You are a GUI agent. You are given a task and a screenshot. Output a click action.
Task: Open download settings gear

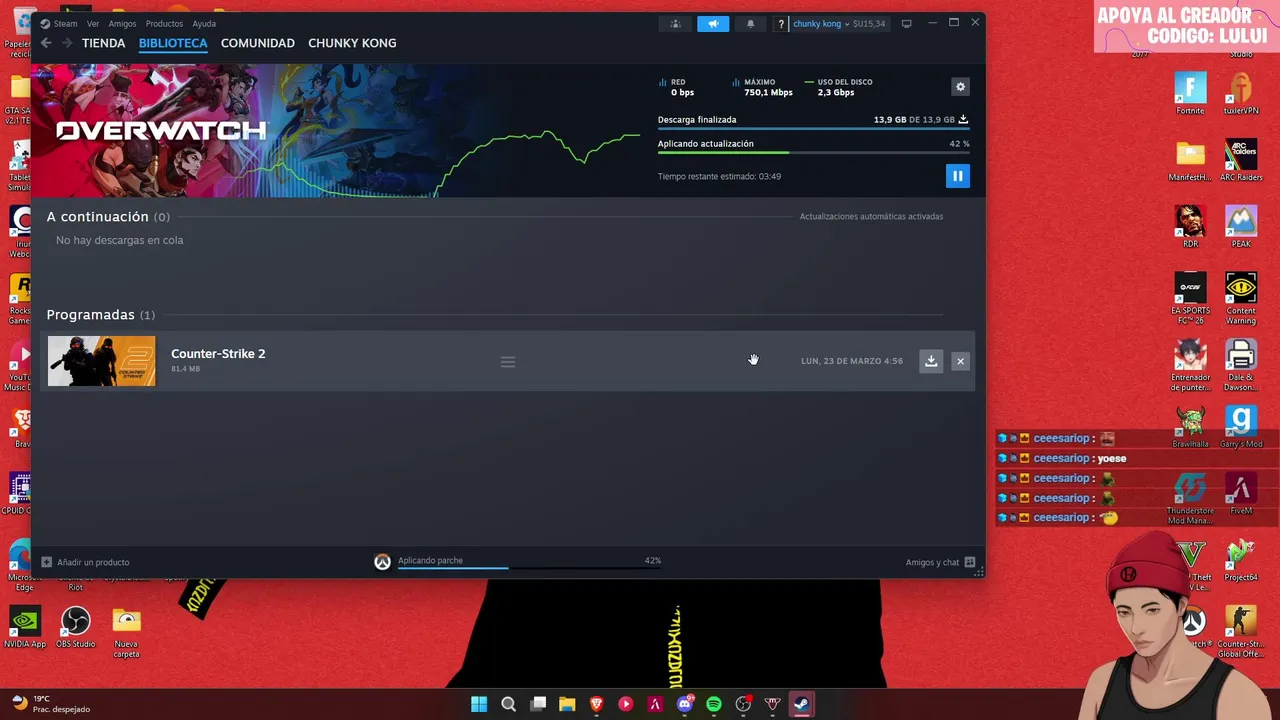(960, 87)
